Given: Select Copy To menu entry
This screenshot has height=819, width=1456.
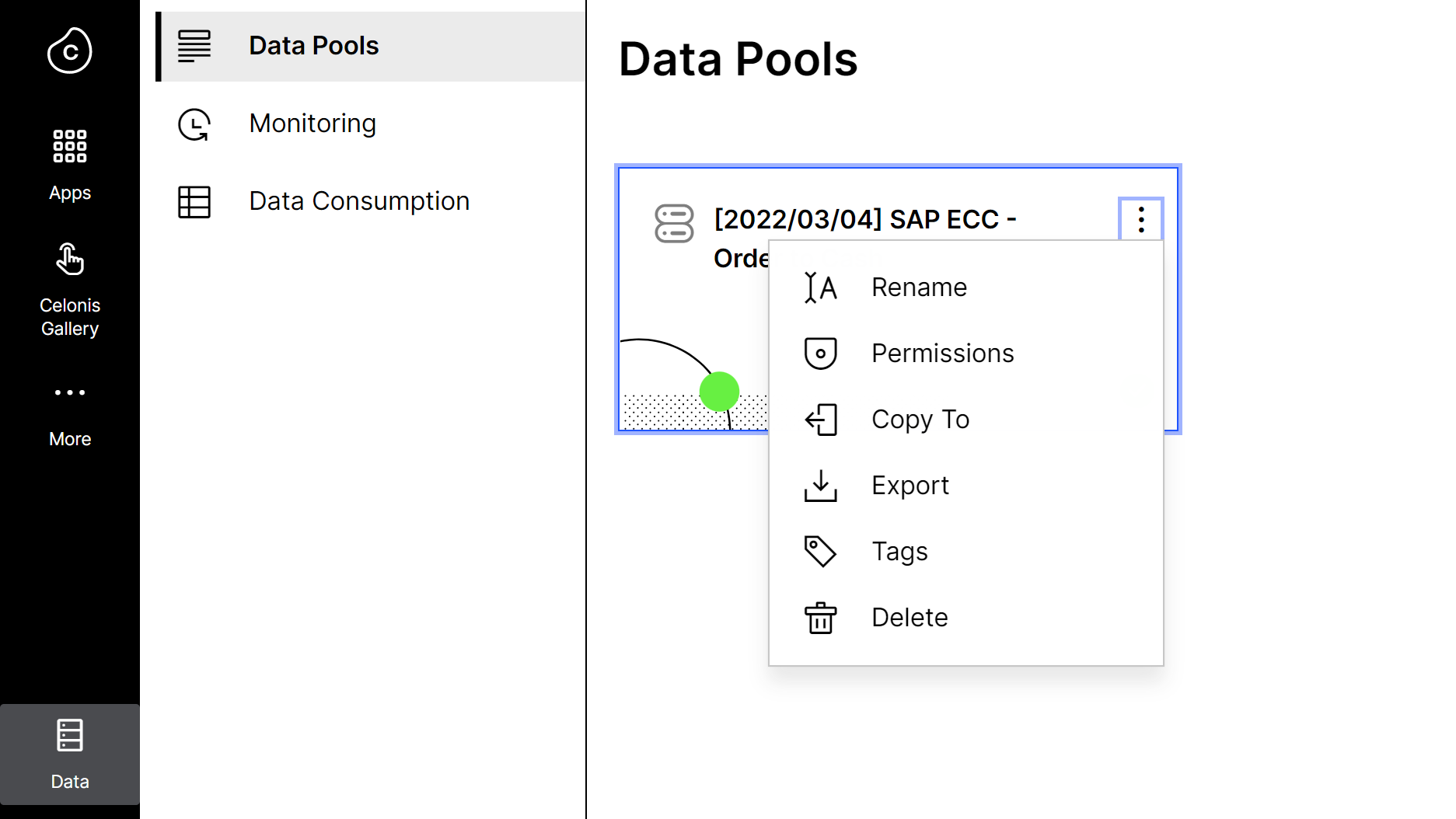Looking at the screenshot, I should coord(966,420).
